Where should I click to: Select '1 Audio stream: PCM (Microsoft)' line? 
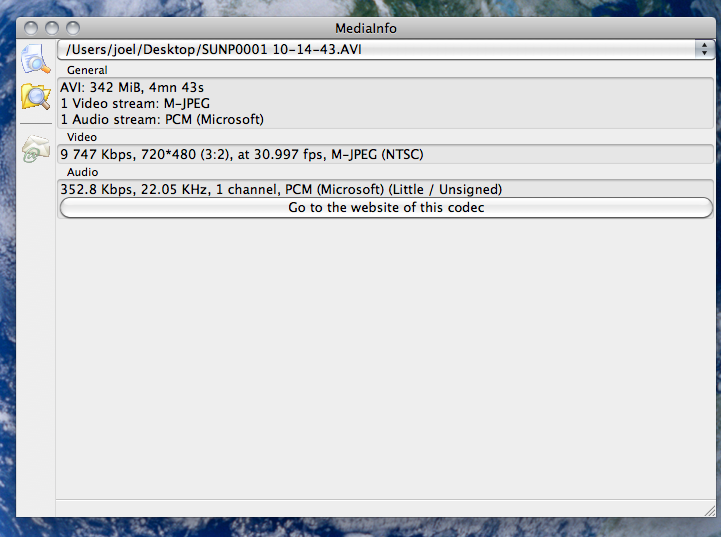click(x=162, y=120)
